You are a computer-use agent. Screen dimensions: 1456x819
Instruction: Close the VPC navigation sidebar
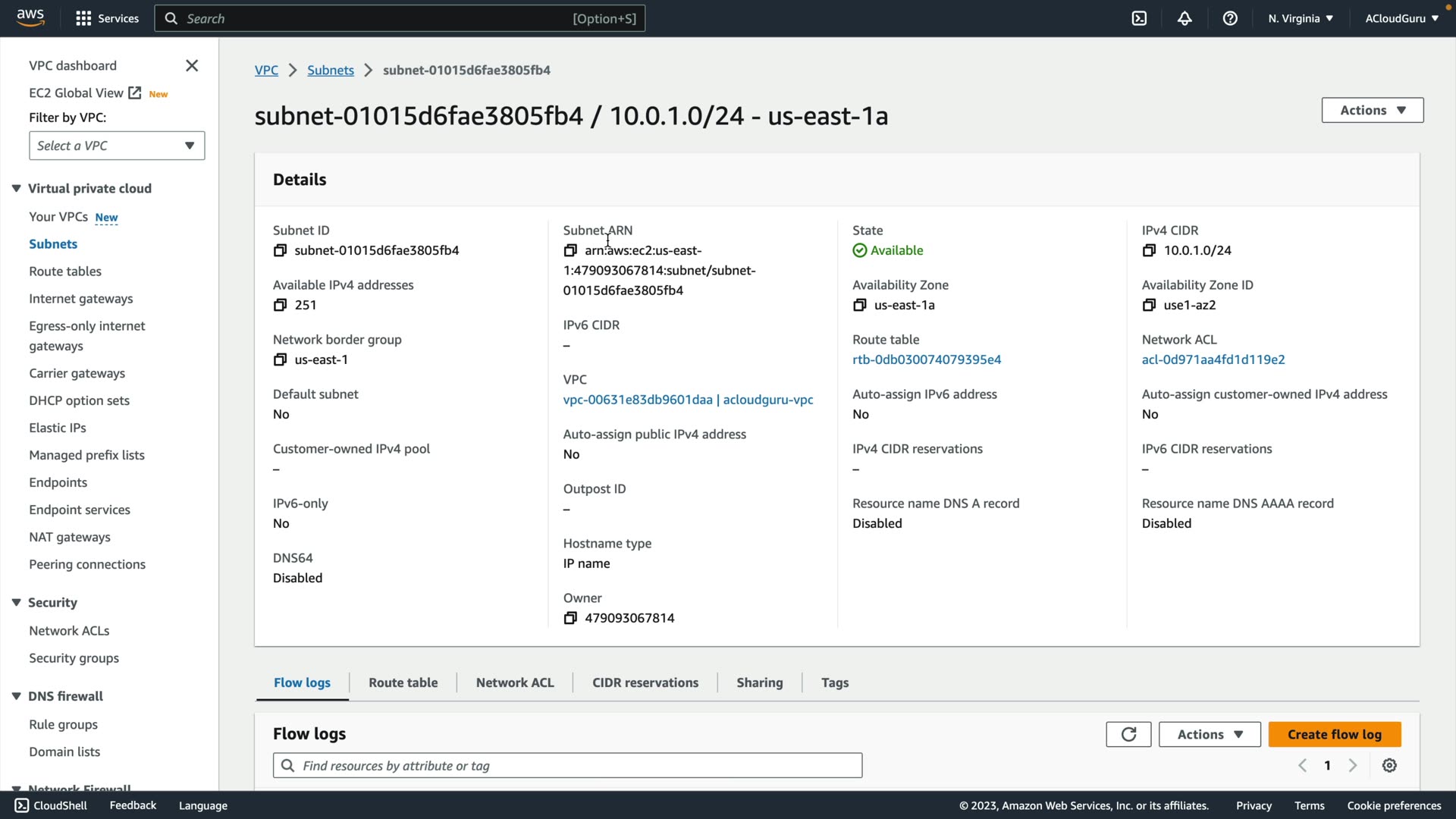[x=192, y=66]
